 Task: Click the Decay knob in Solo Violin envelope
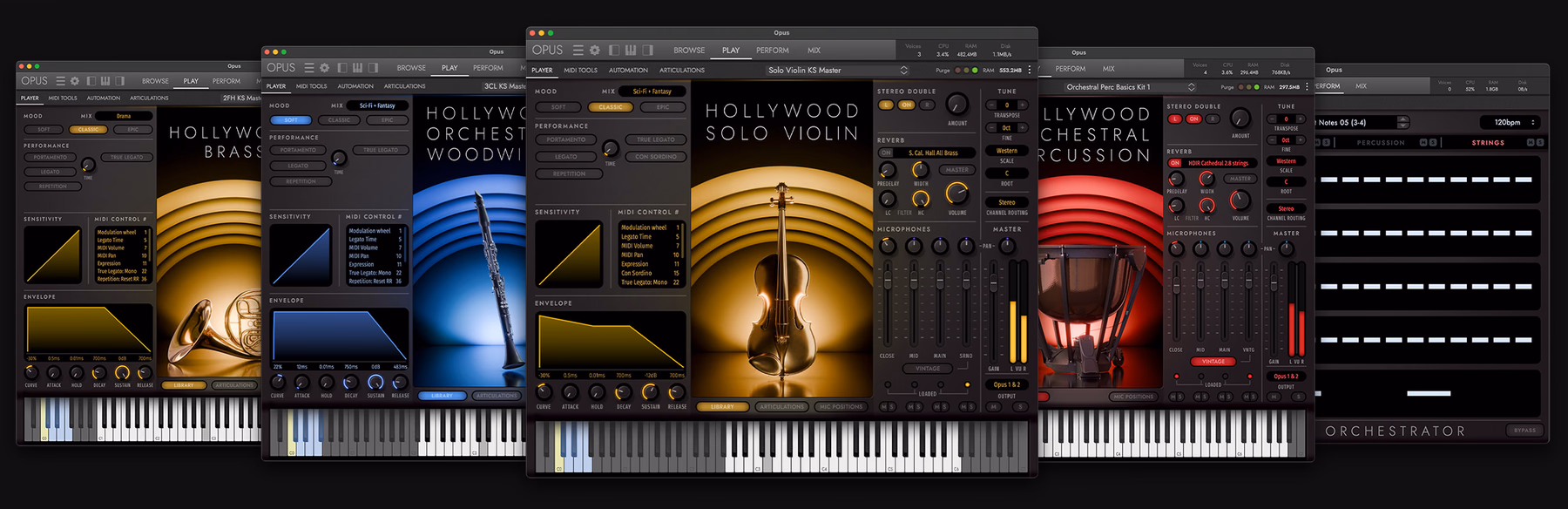[624, 393]
